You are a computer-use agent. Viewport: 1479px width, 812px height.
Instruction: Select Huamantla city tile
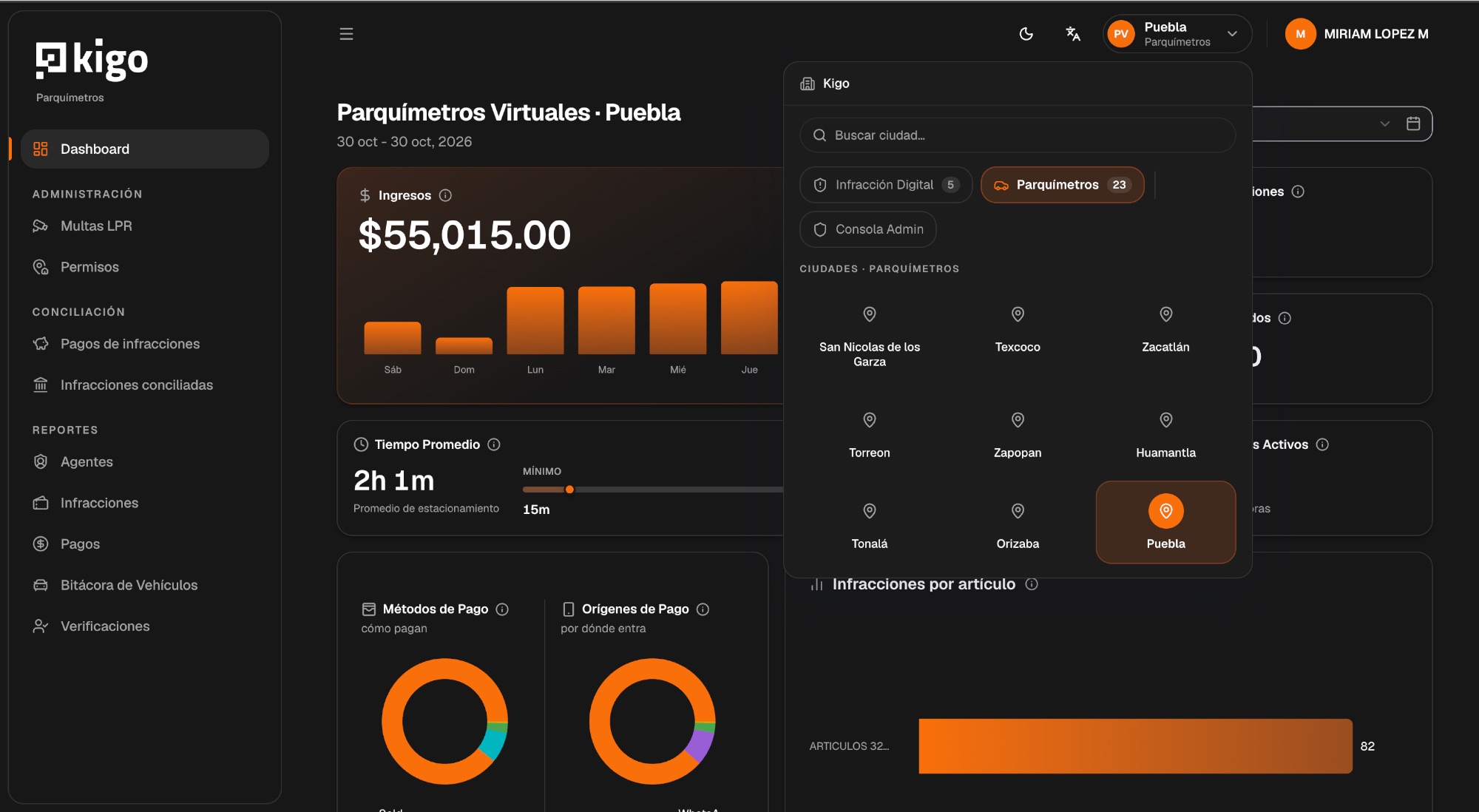point(1165,436)
